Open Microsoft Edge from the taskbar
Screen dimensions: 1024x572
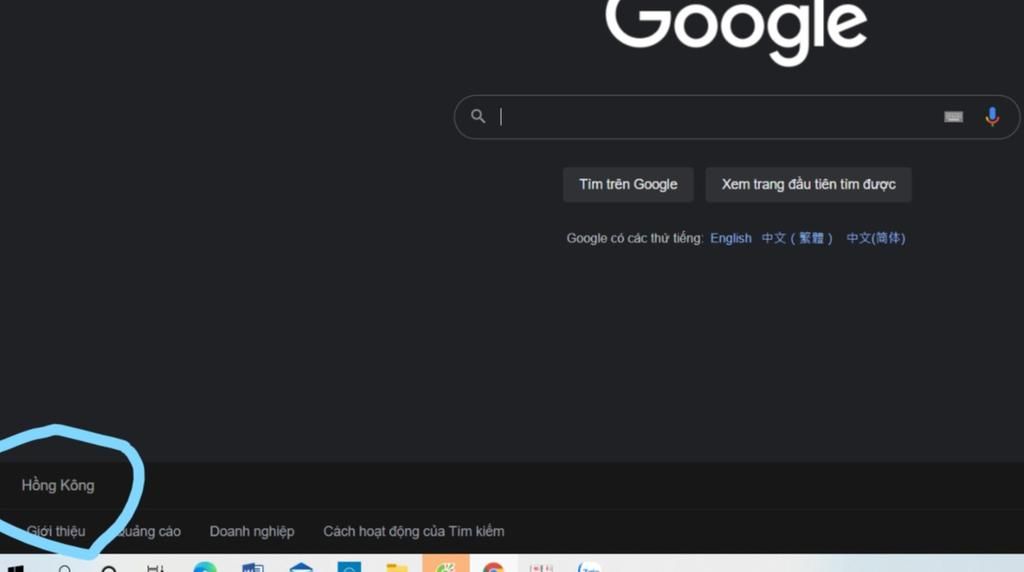205,567
